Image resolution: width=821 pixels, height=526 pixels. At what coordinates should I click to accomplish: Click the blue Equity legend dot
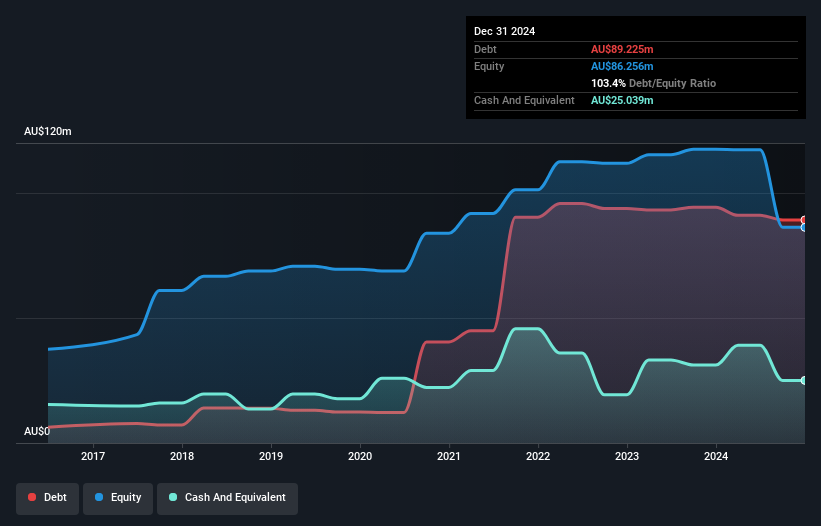pos(99,497)
